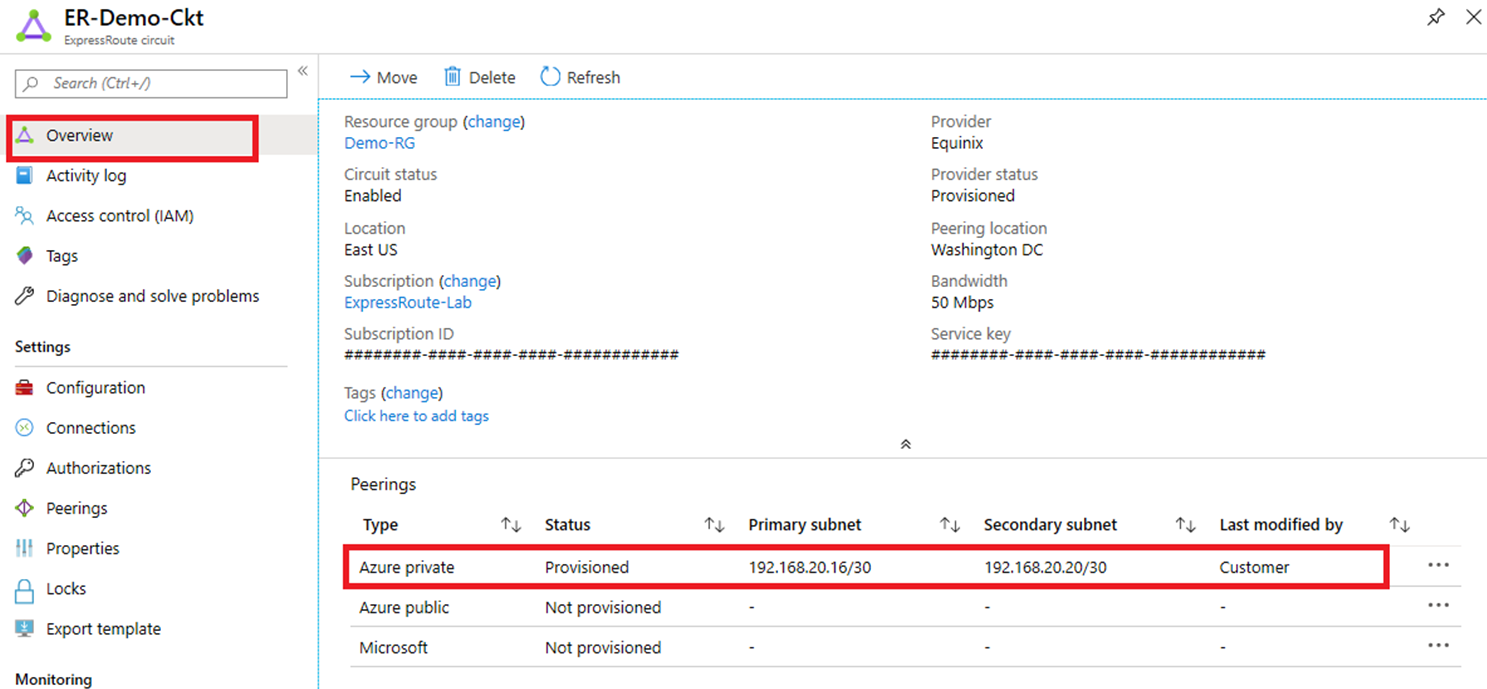Open the ellipsis menu for Microsoft peering

[1438, 645]
